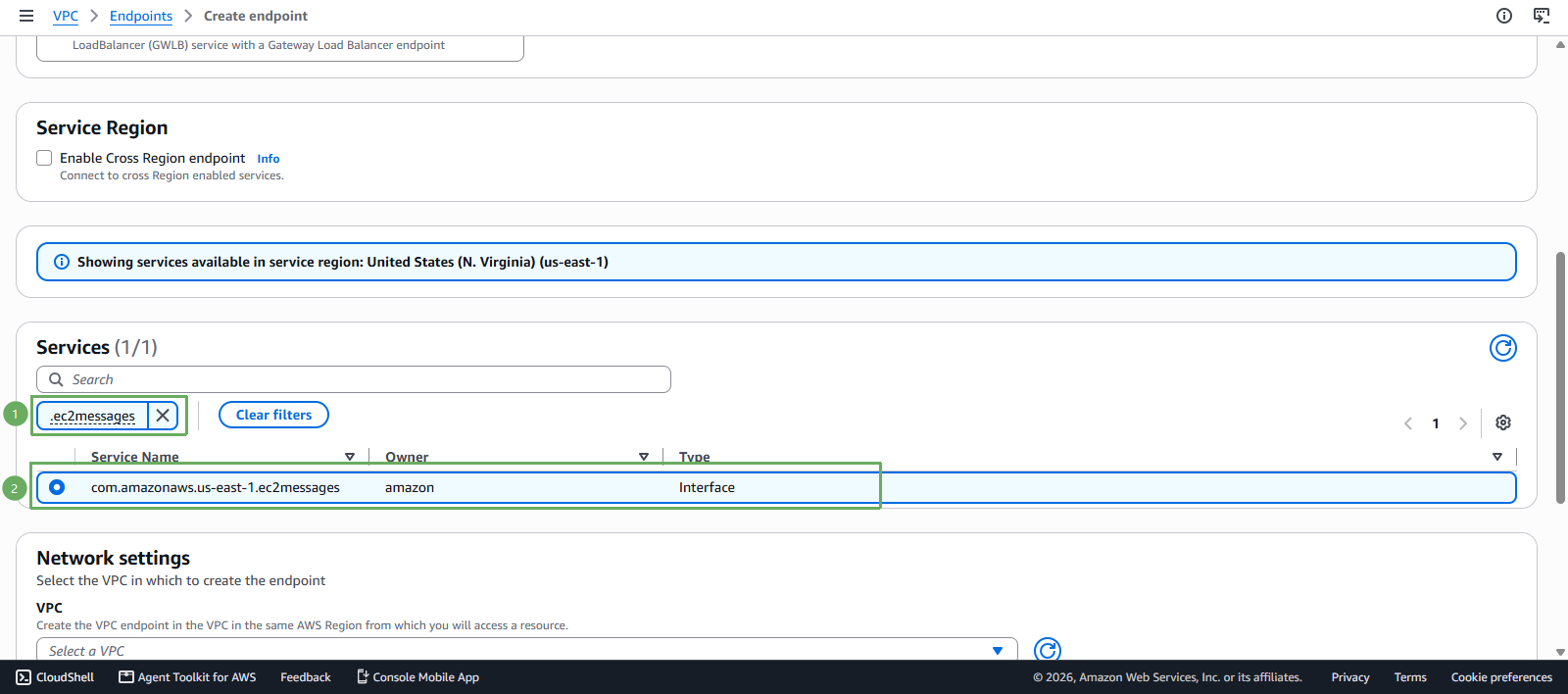This screenshot has height=694, width=1568.
Task: Open the help chat icon in header
Action: coord(1542,16)
